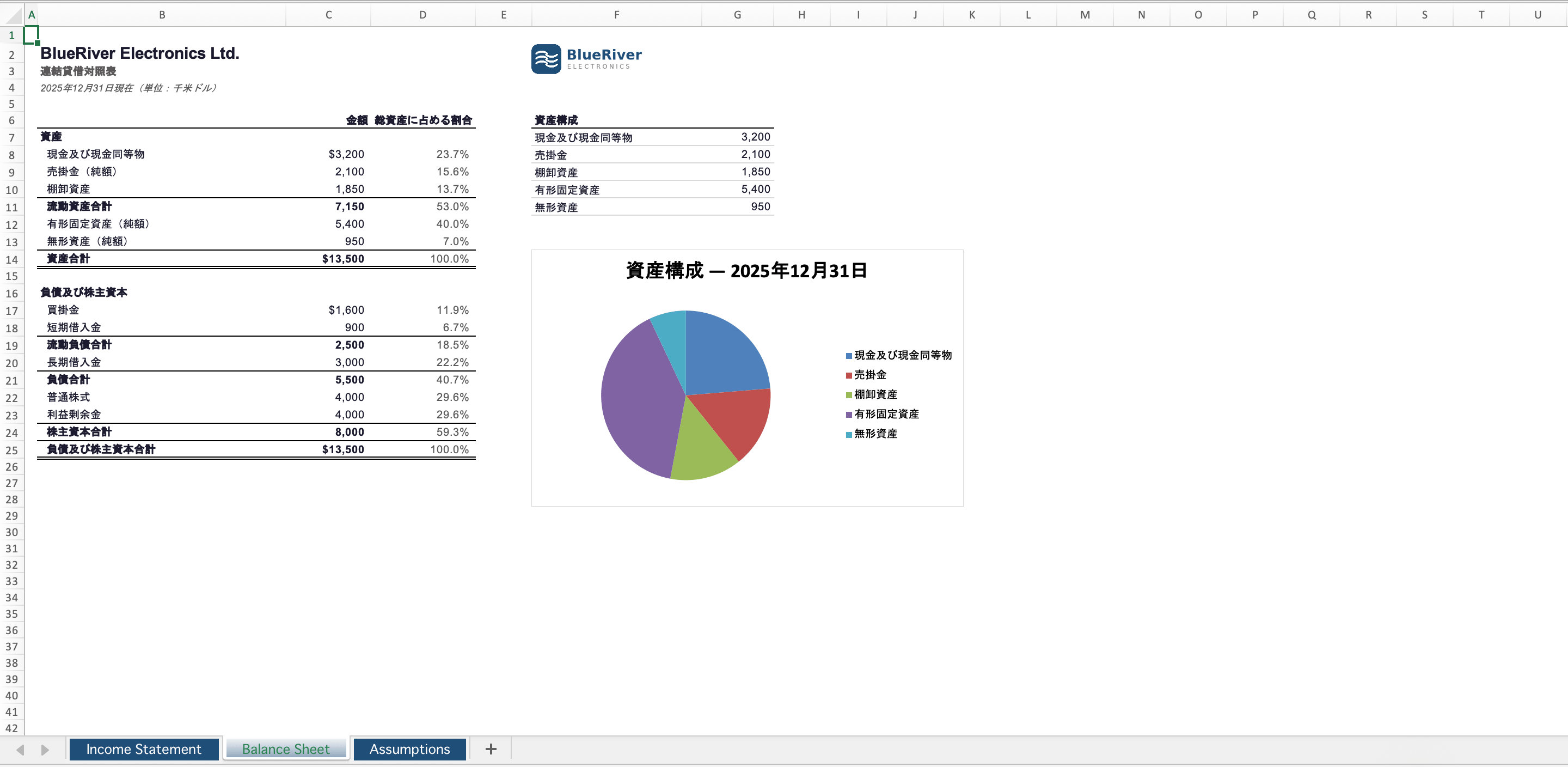Click 無形資産 in the 資産構成 table
1568x767 pixels.
(556, 207)
